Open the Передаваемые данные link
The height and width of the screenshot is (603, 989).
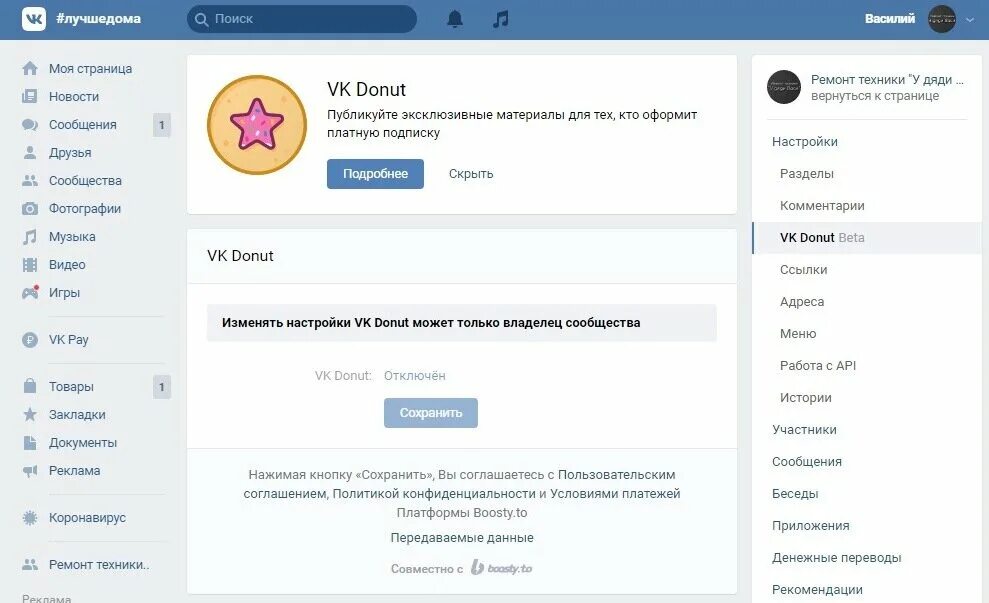point(462,538)
